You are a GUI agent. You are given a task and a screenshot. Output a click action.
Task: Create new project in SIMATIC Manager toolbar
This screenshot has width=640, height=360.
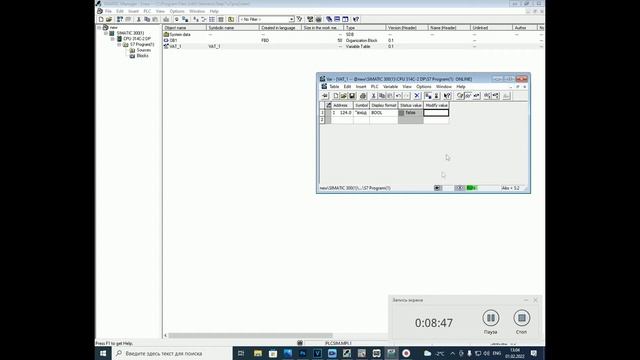(x=101, y=19)
